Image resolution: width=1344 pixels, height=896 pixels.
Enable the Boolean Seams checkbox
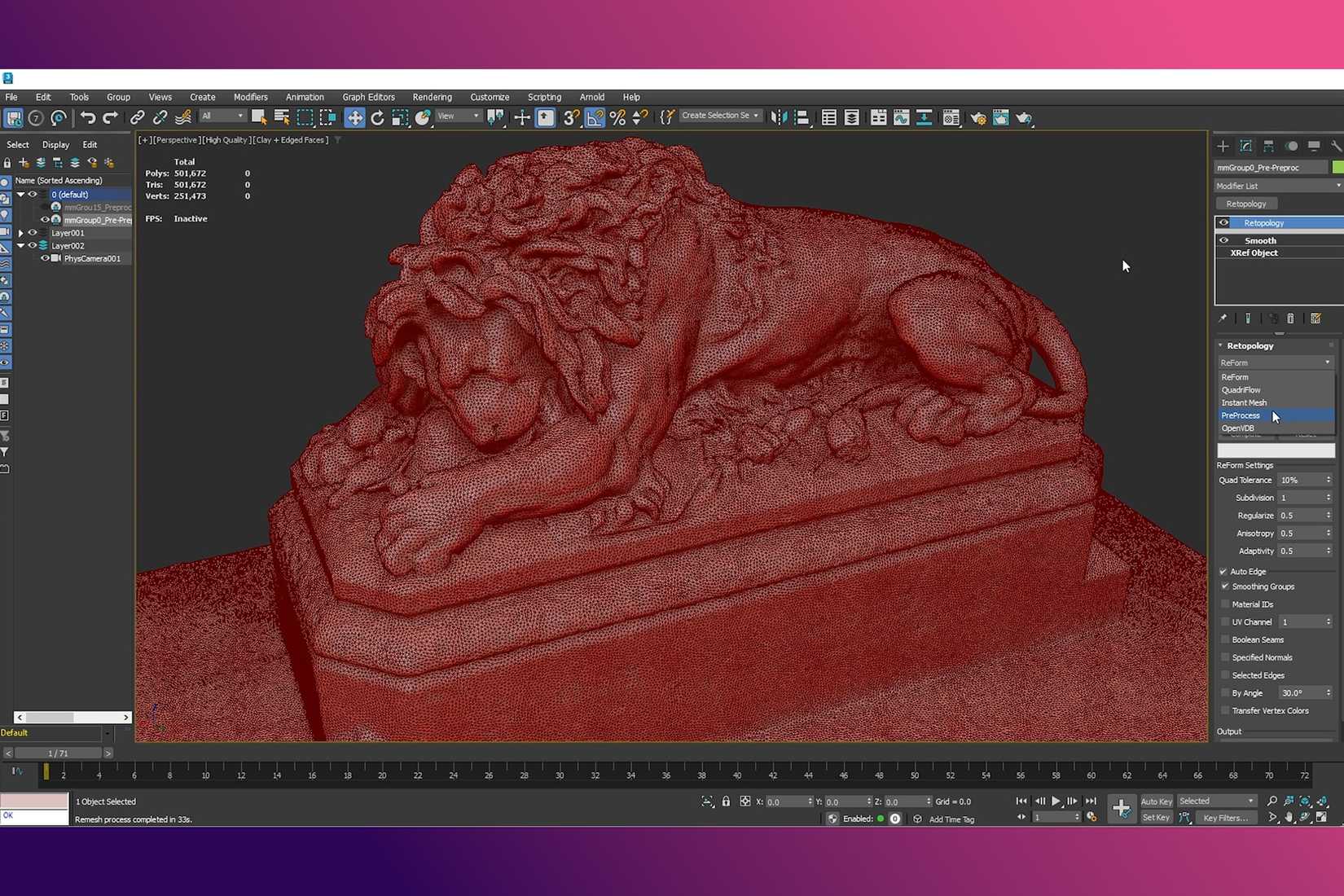(1225, 639)
